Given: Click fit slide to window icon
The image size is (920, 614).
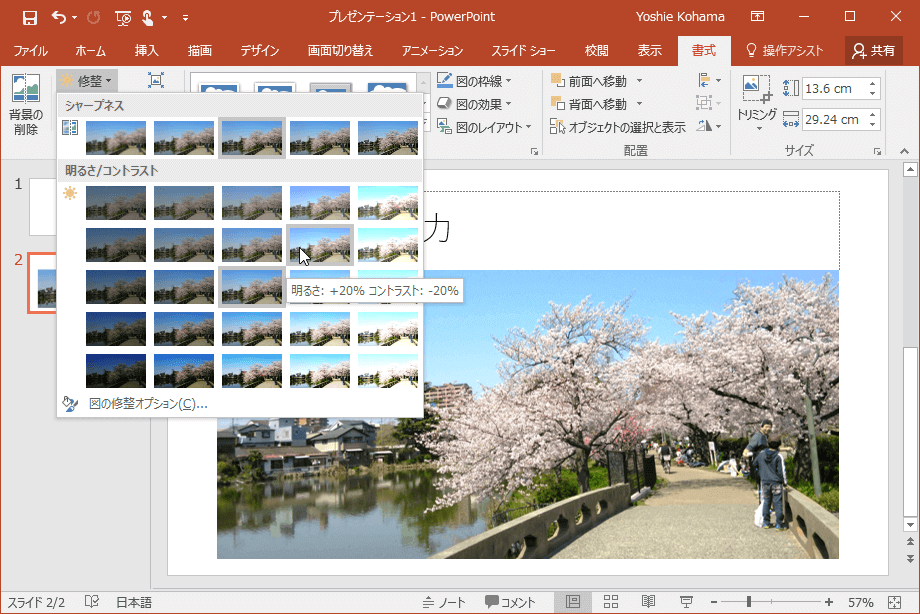Looking at the screenshot, I should click(896, 602).
